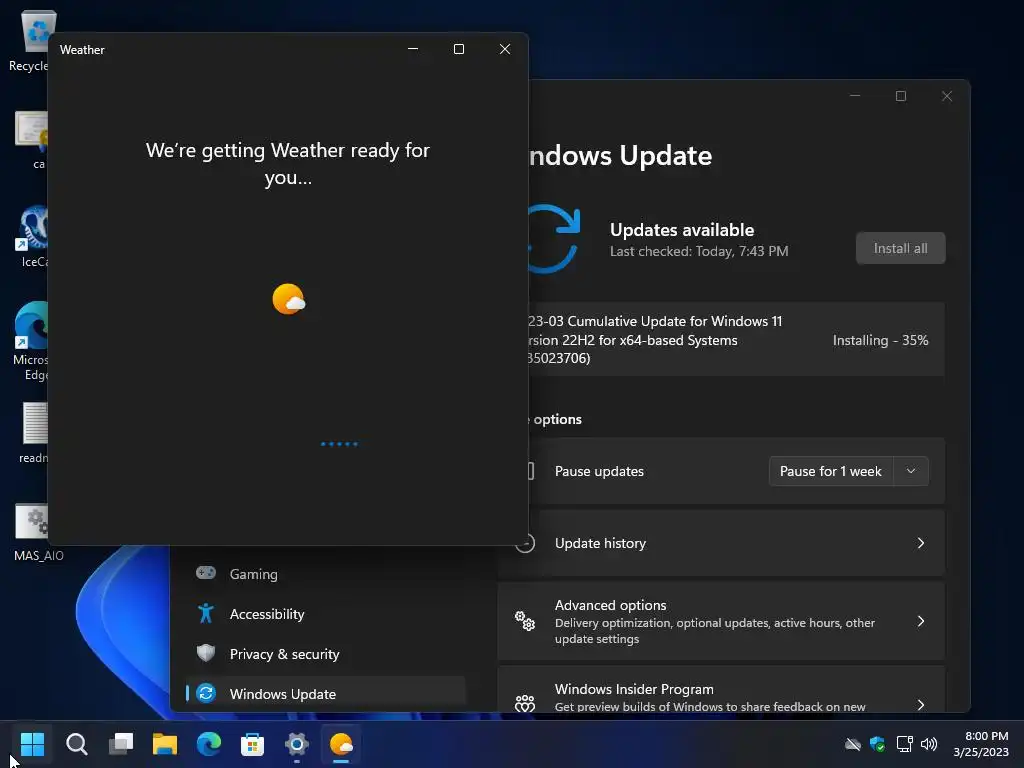This screenshot has width=1024, height=768.
Task: Open the Recycle Bin desktop icon
Action: coord(29,40)
